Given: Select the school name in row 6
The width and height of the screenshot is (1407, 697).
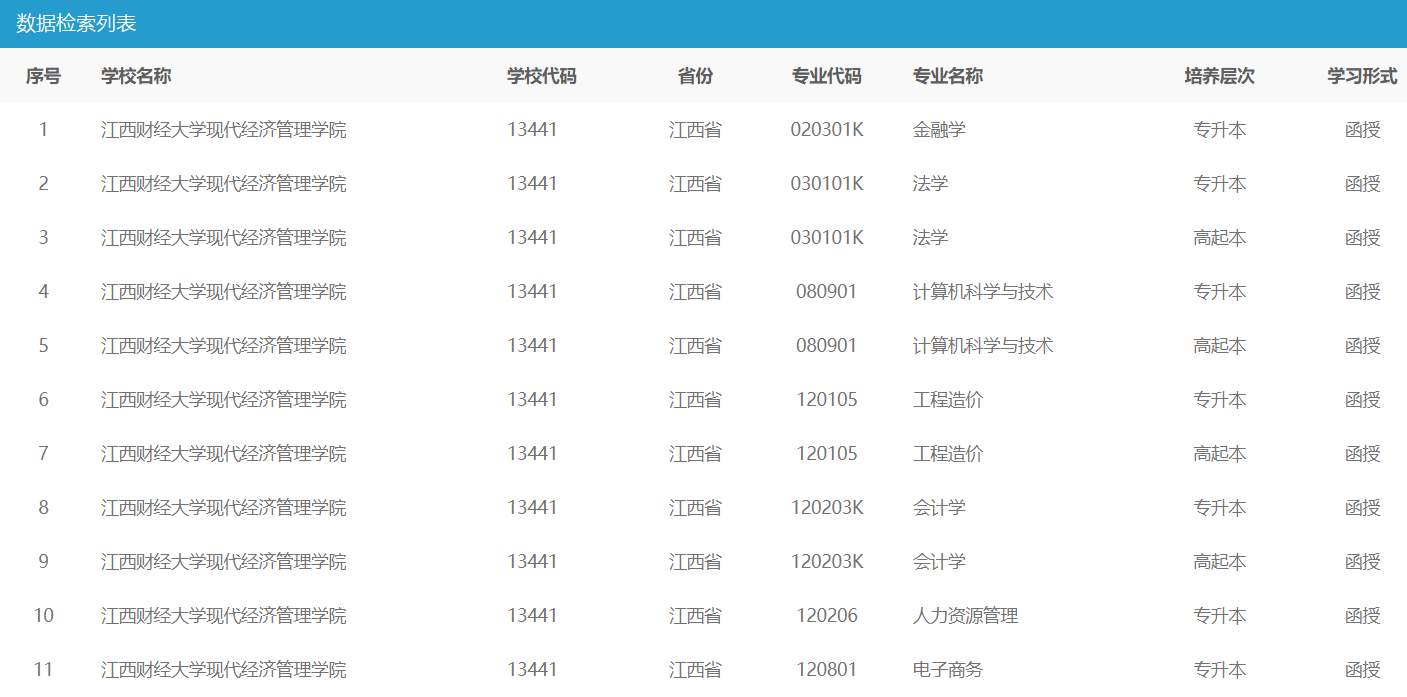Looking at the screenshot, I should pyautogui.click(x=224, y=400).
